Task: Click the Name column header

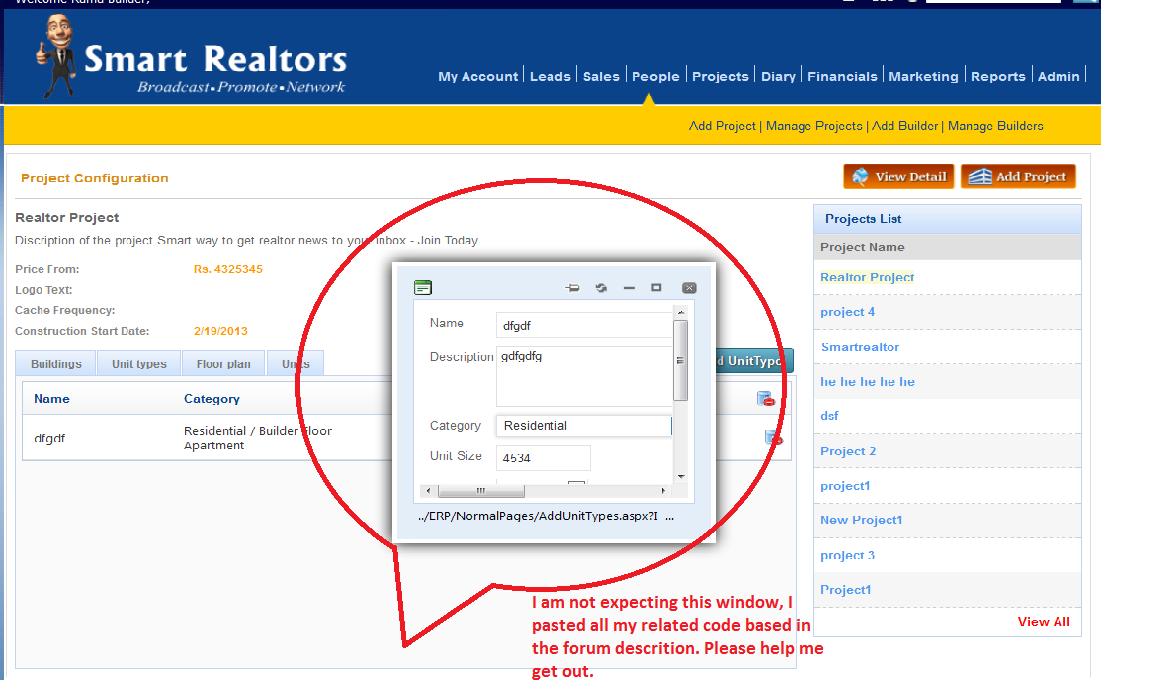Action: pos(51,399)
